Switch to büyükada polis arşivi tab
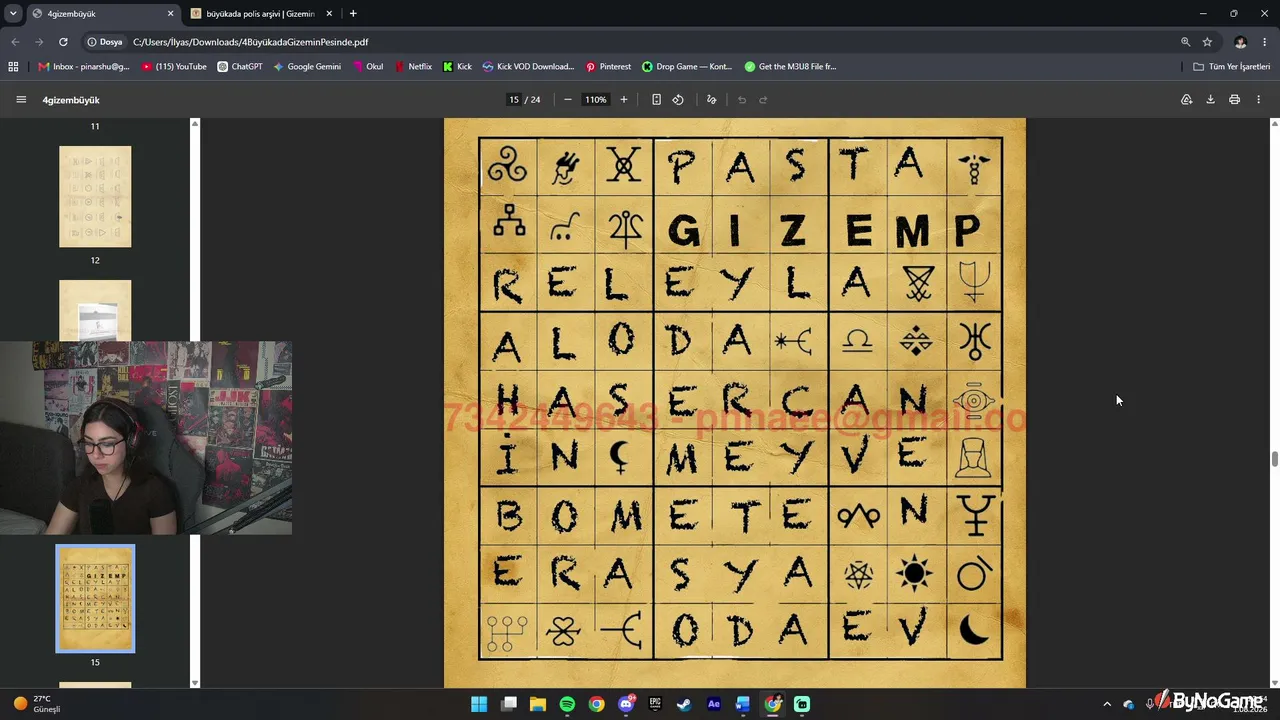The height and width of the screenshot is (720, 1280). tap(261, 14)
